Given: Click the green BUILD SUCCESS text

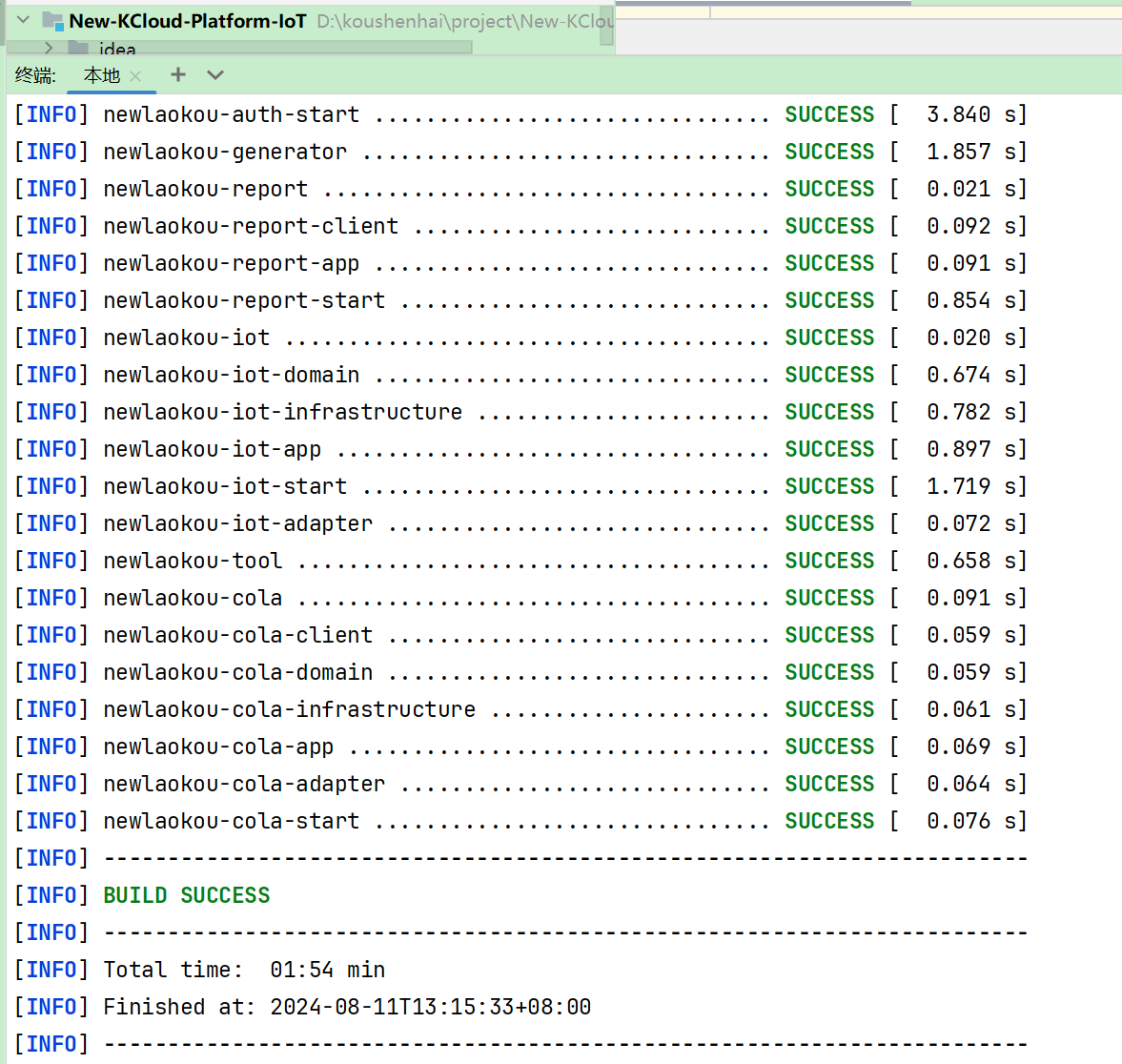Looking at the screenshot, I should click(x=187, y=895).
